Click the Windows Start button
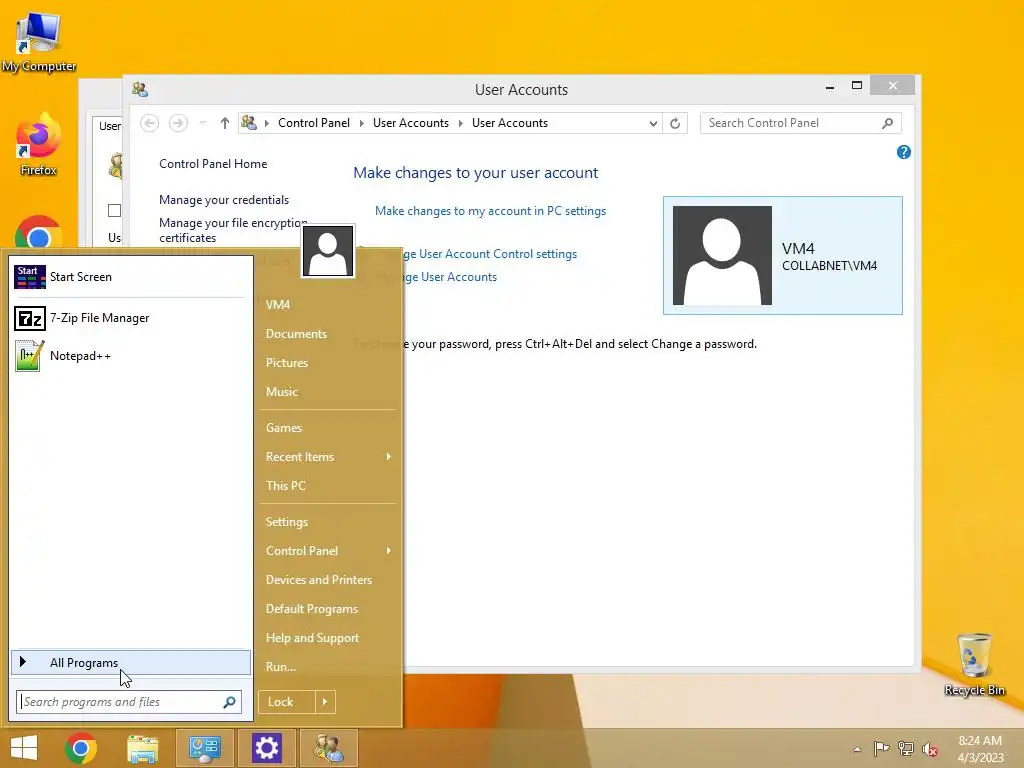This screenshot has height=768, width=1024. coord(24,748)
